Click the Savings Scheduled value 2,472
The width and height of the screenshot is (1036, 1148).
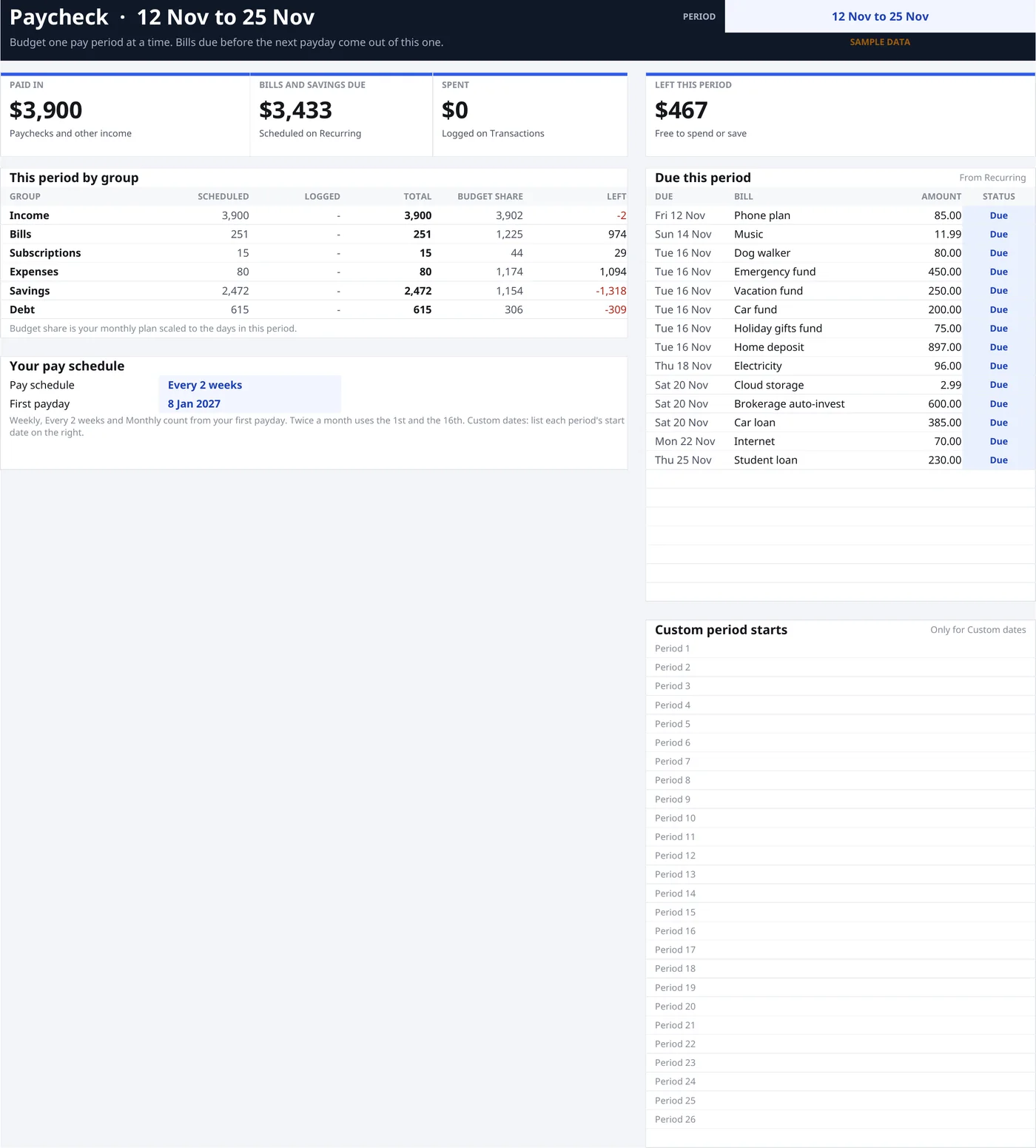[235, 291]
